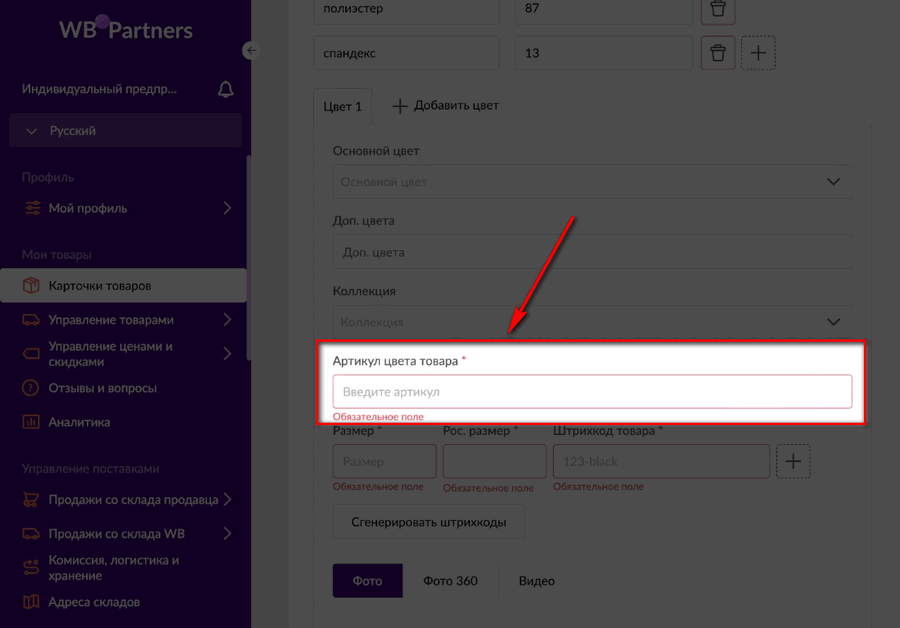Open Адреса складов in sidebar
Image resolution: width=900 pixels, height=628 pixels.
[x=94, y=602]
